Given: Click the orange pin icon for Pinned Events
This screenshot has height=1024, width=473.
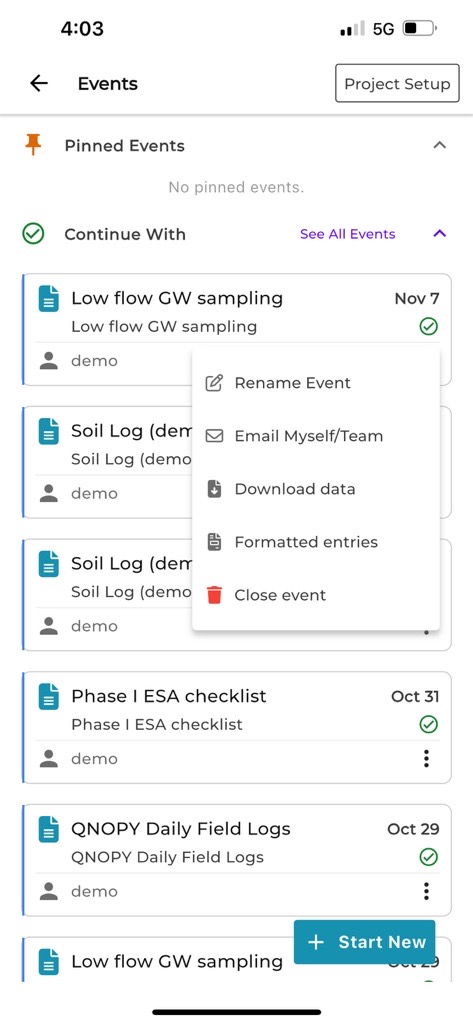Looking at the screenshot, I should 33,145.
